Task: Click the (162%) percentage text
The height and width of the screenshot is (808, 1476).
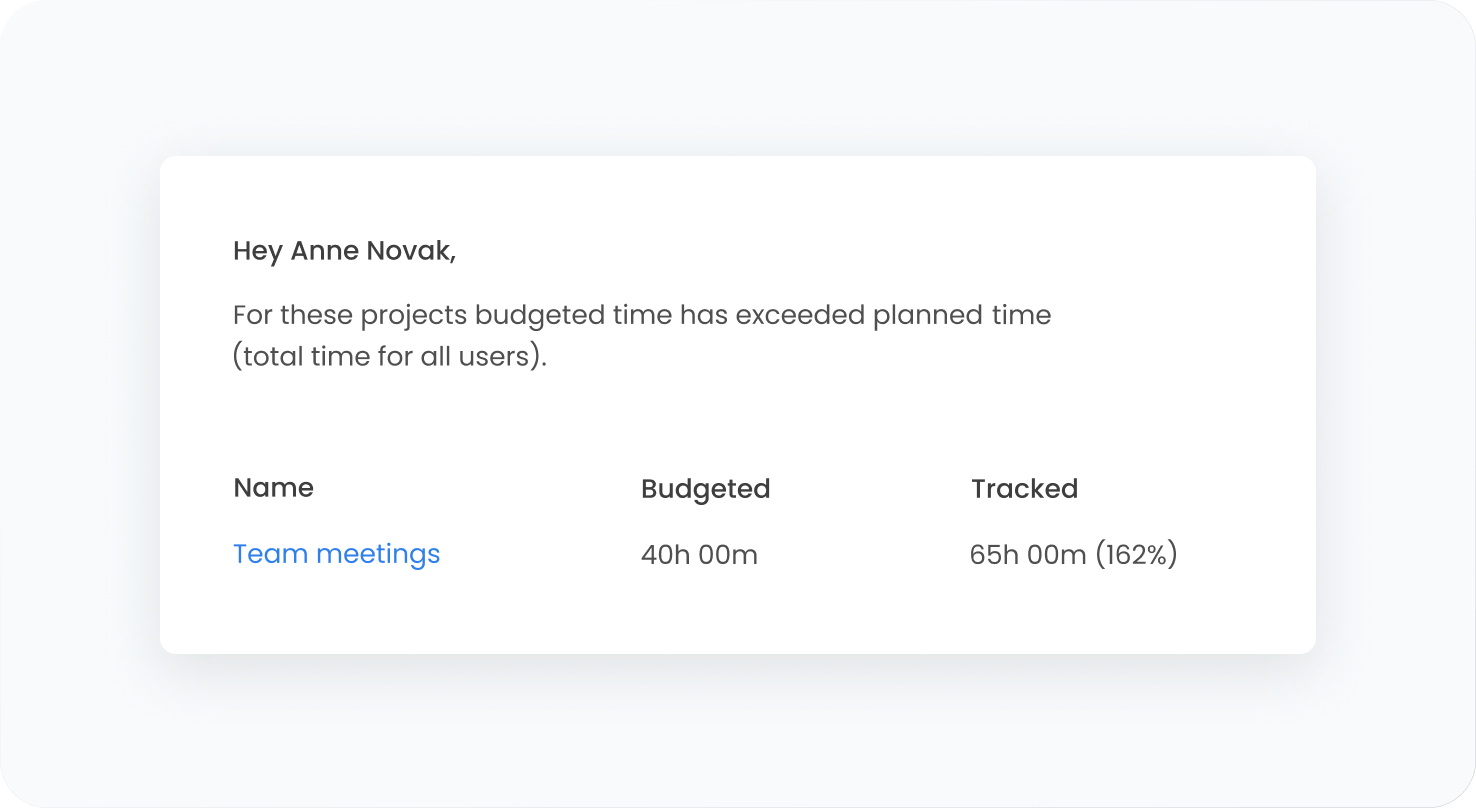Action: [1136, 555]
